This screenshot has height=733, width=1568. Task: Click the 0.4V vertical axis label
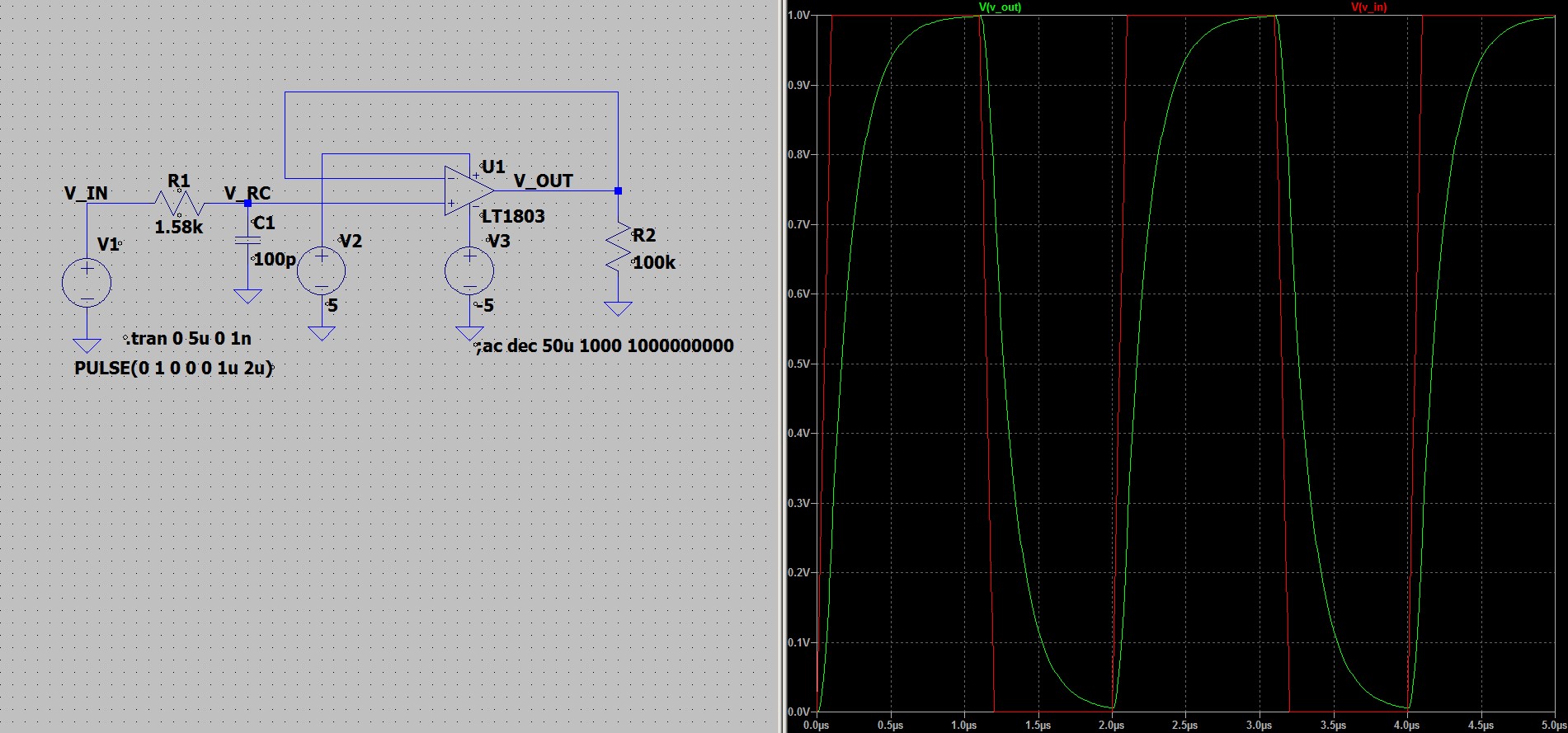tap(798, 433)
